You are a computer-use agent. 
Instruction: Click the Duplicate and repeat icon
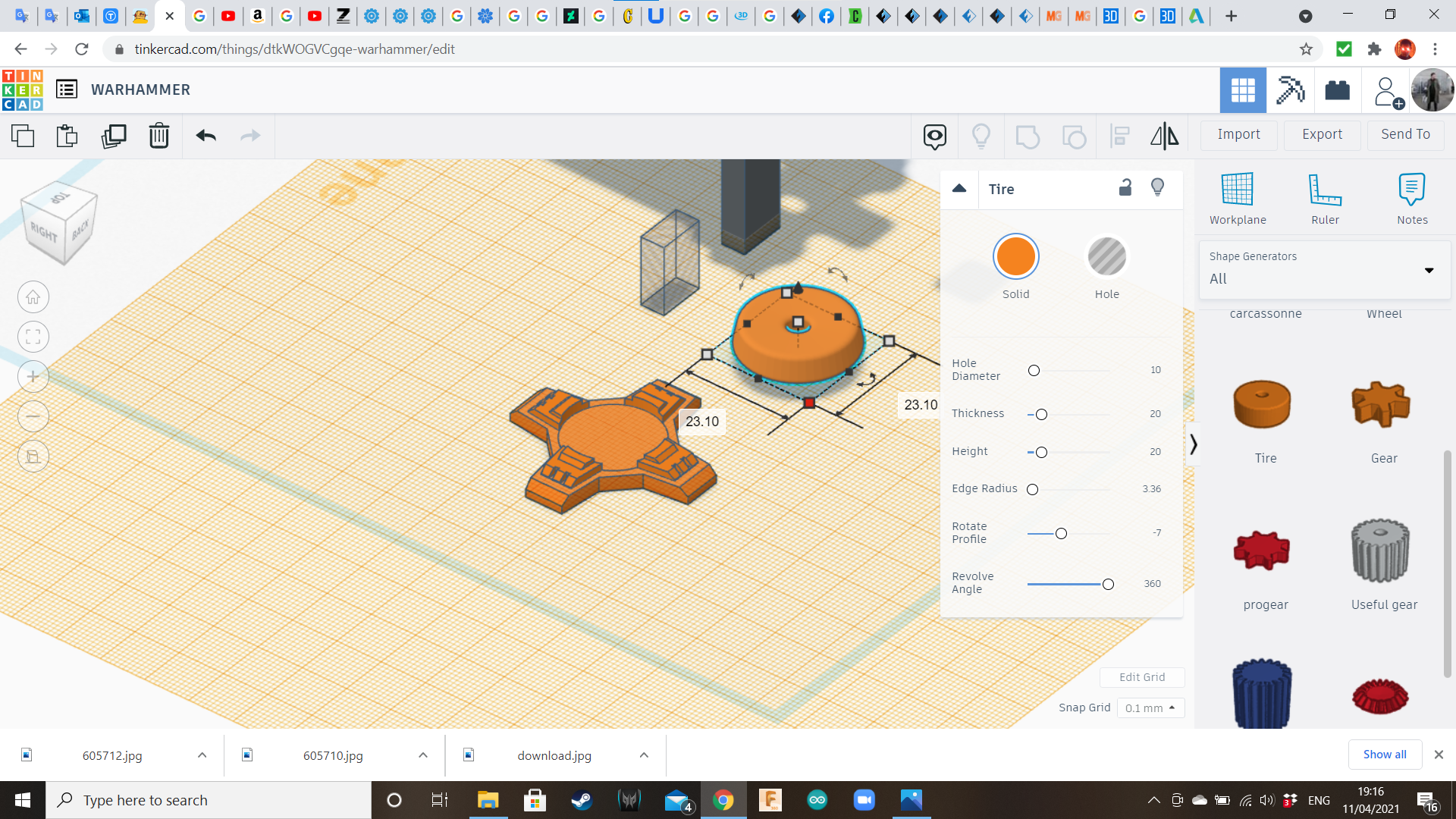pos(114,136)
